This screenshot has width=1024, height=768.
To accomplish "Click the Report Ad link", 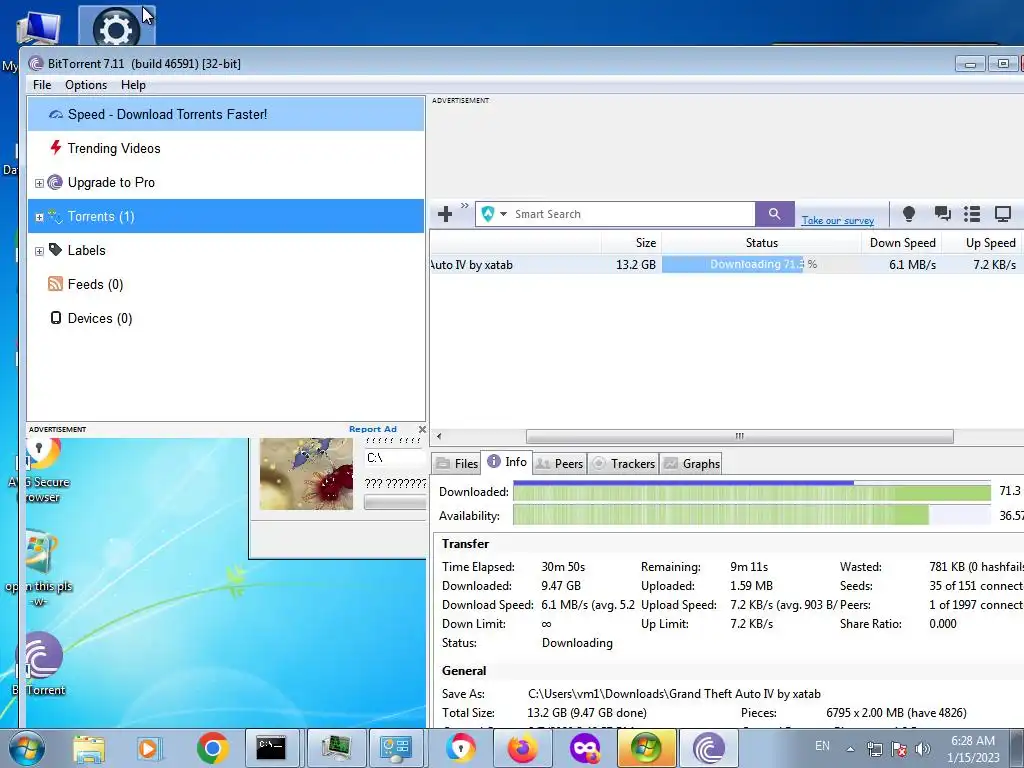I will (373, 429).
